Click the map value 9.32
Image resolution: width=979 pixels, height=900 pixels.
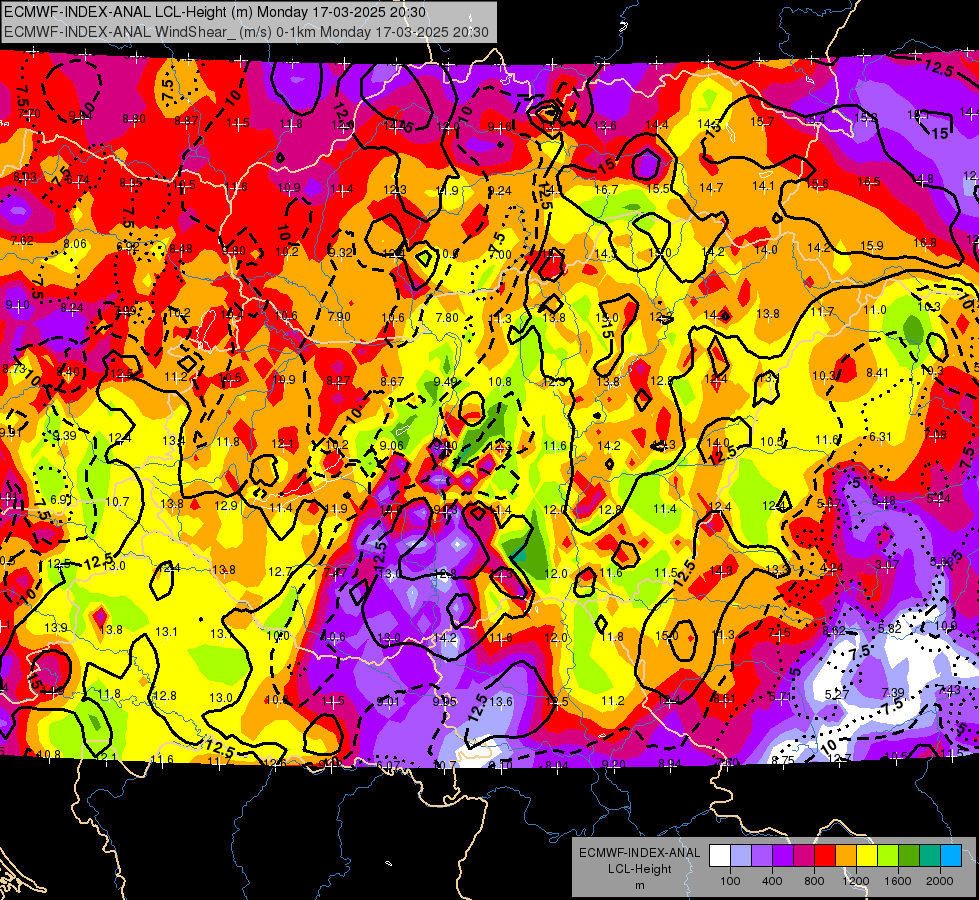pos(340,252)
